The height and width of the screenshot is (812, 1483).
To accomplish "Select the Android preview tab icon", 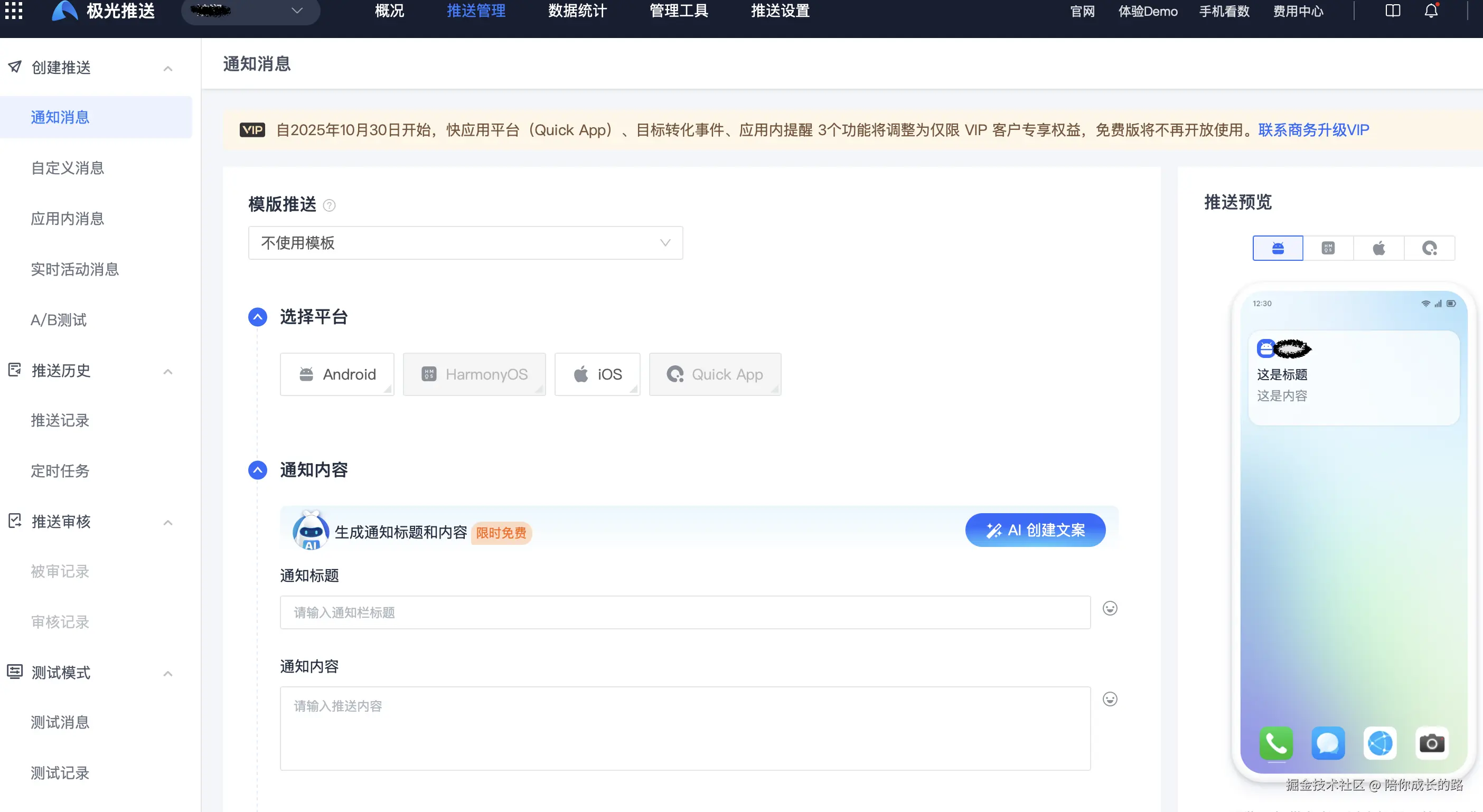I will (x=1278, y=248).
